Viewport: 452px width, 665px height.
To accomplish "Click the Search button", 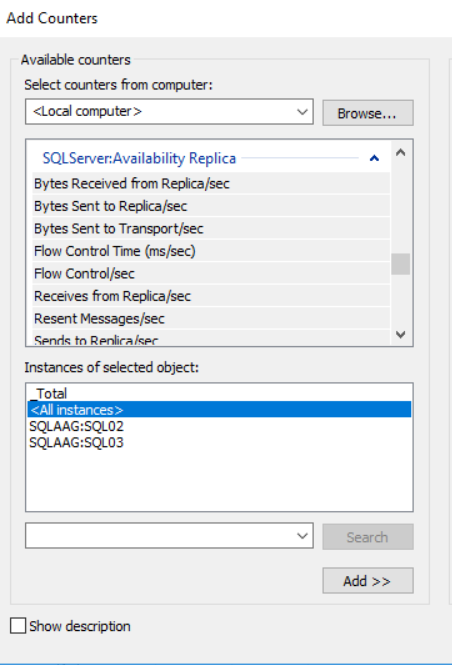I will point(368,537).
